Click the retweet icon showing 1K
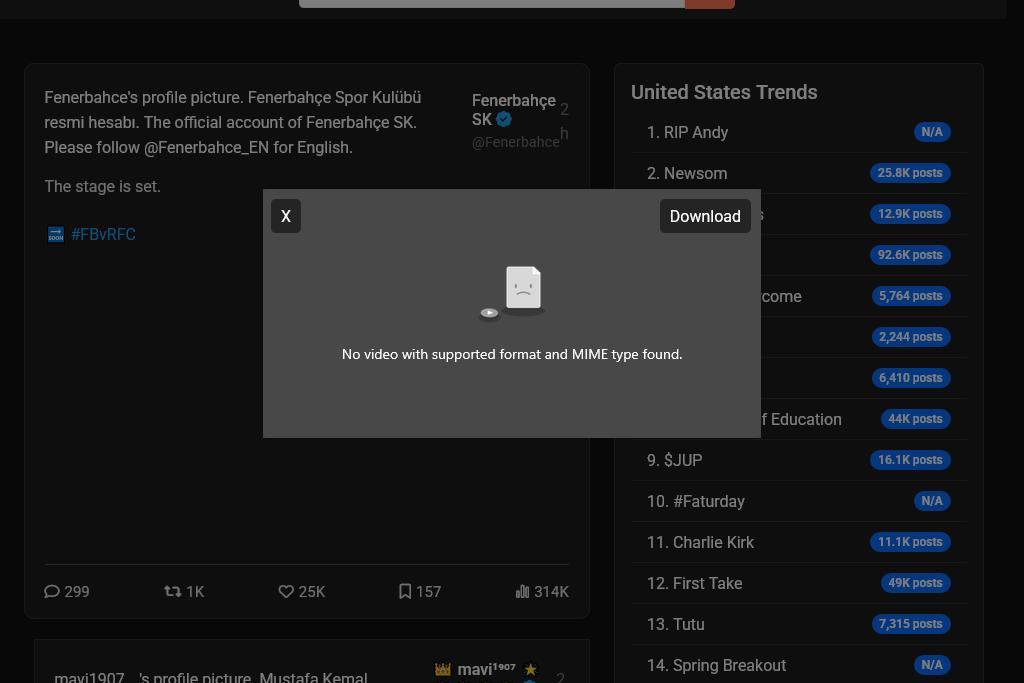This screenshot has height=683, width=1024. tap(172, 591)
